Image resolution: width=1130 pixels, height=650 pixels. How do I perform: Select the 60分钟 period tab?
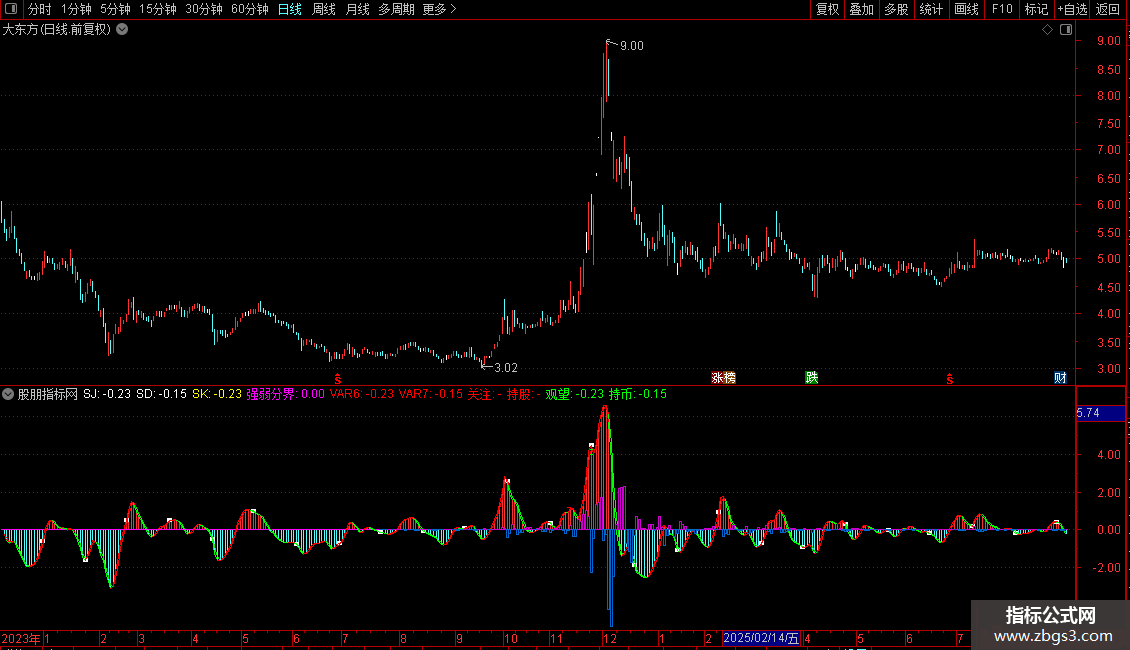(x=250, y=9)
